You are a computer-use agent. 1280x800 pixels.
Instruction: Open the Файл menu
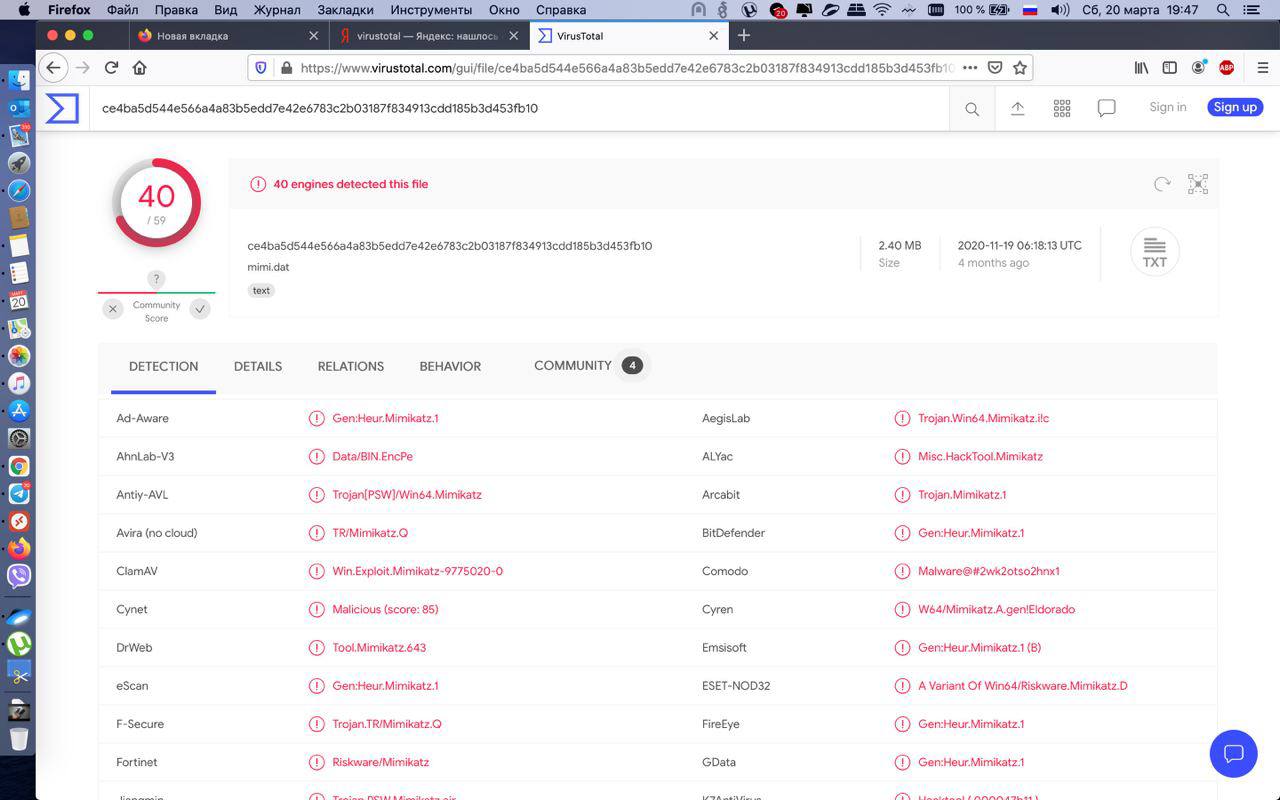pyautogui.click(x=122, y=10)
